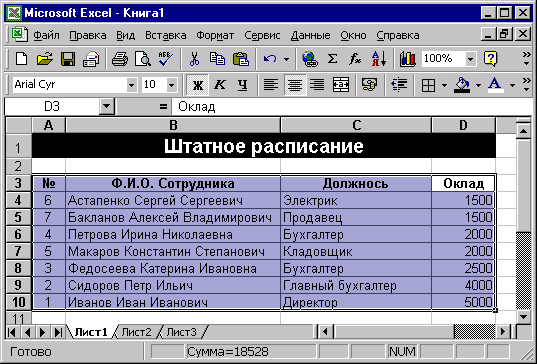Click the formula bar containing Оклад
The image size is (537, 364).
(353, 107)
